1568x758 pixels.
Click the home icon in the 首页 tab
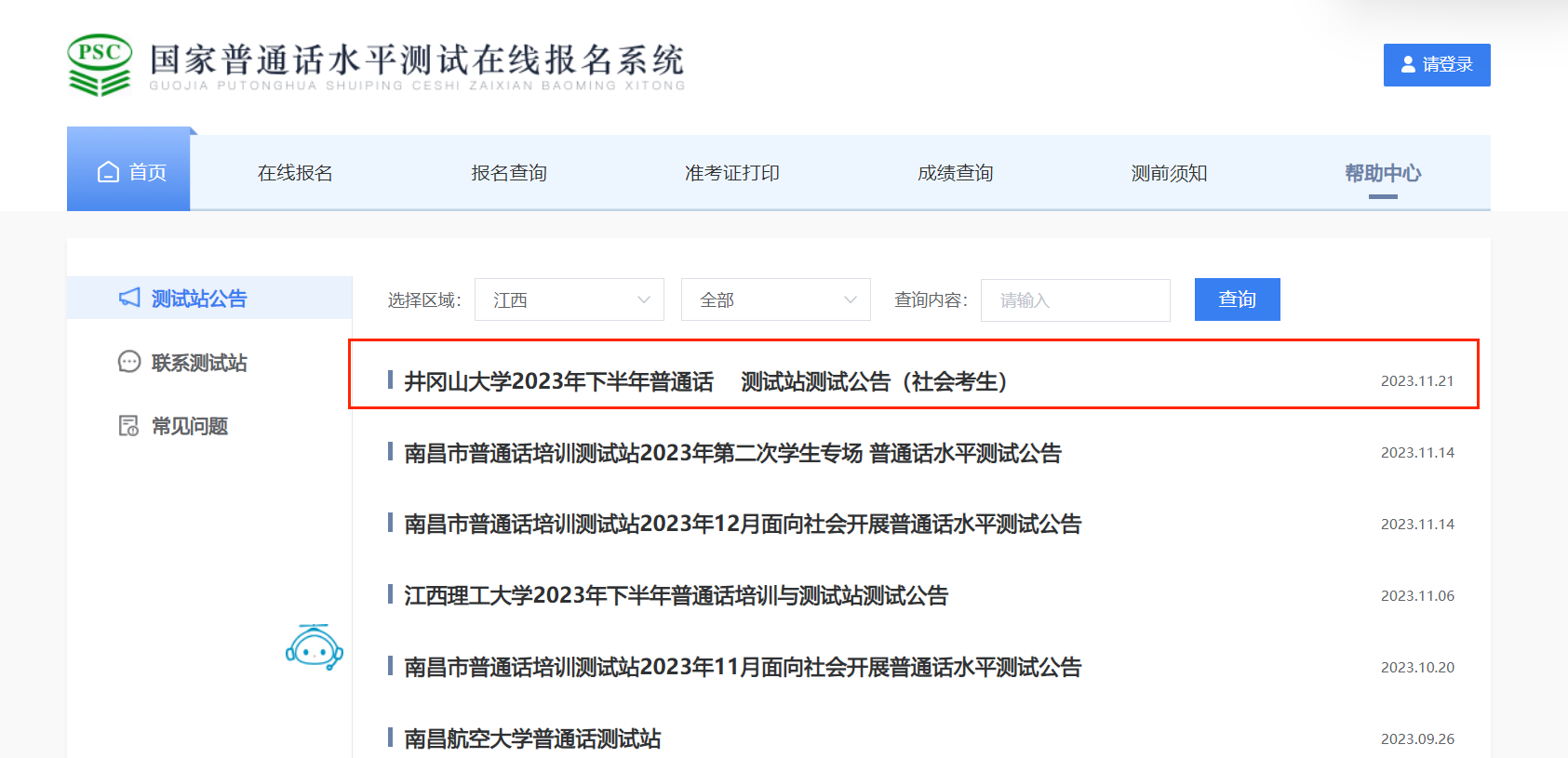108,172
